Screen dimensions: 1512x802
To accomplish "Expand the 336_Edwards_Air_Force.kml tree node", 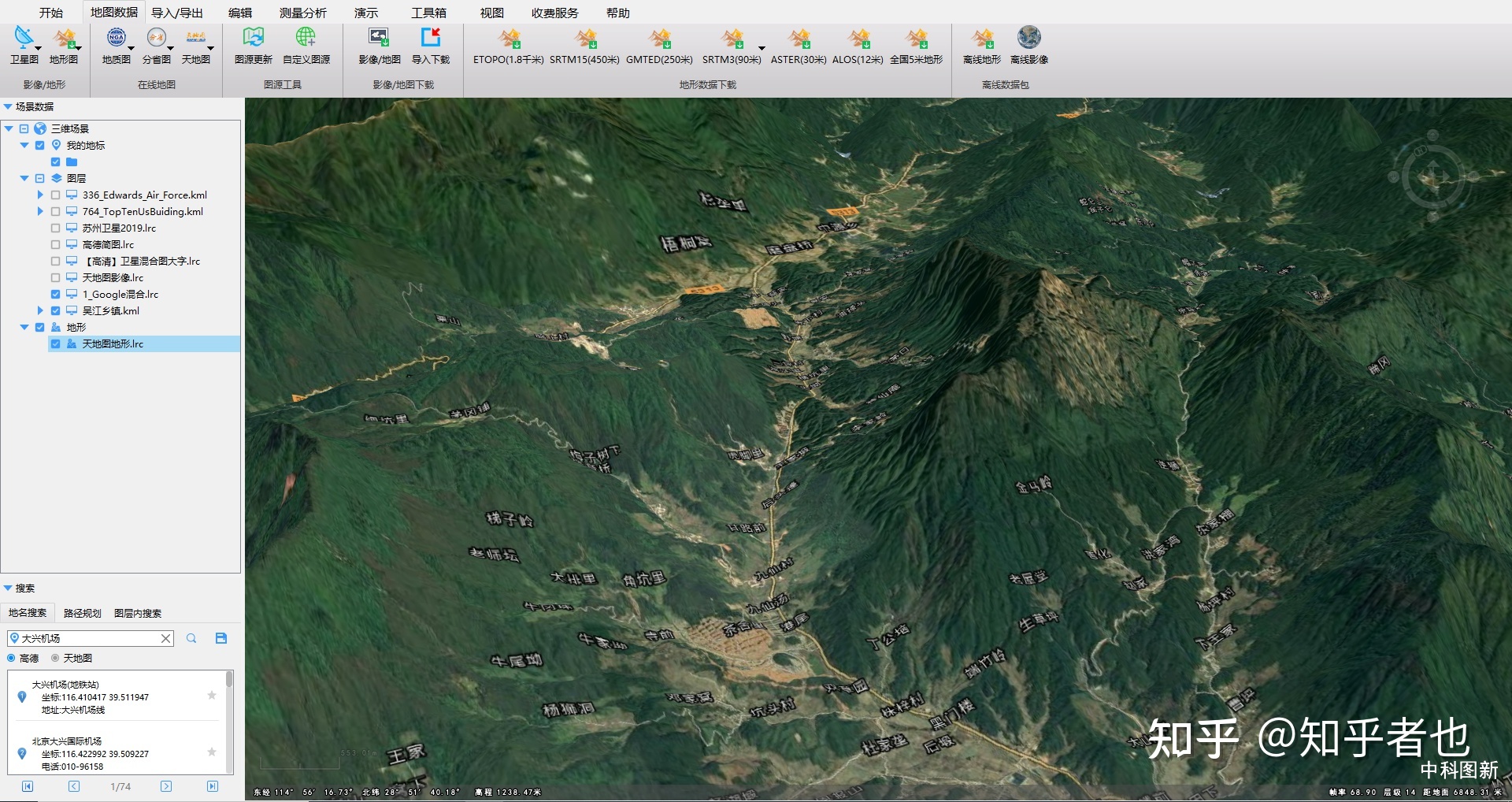I will [x=40, y=195].
